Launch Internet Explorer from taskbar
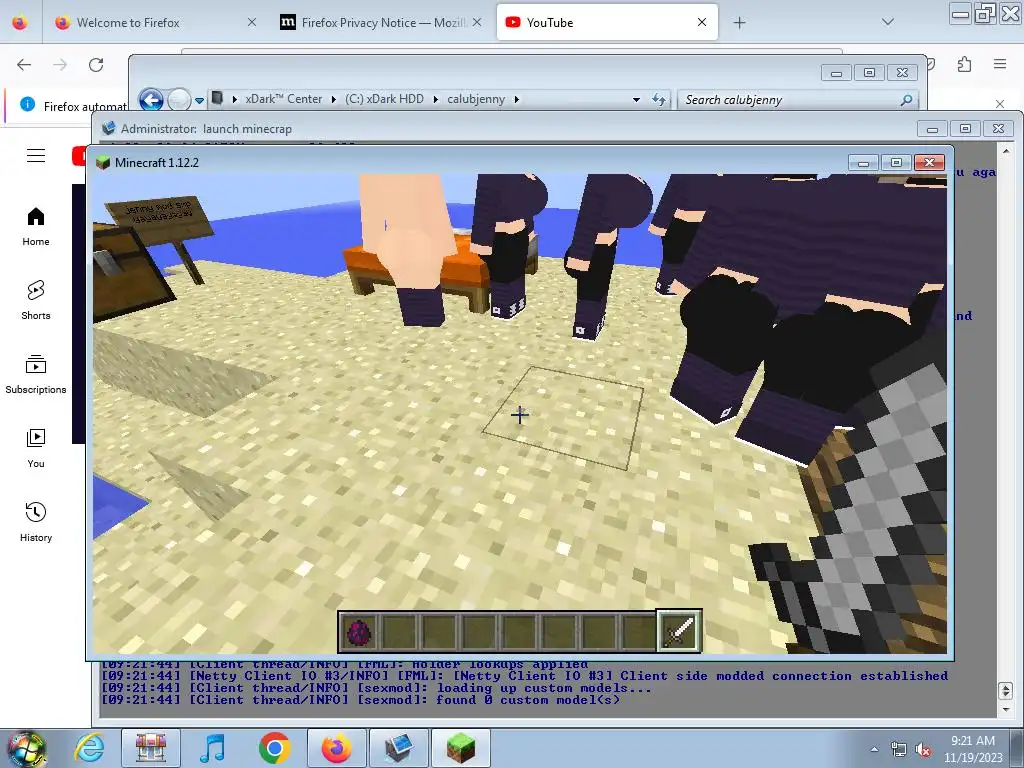Viewport: 1024px width, 768px height. tap(89, 748)
